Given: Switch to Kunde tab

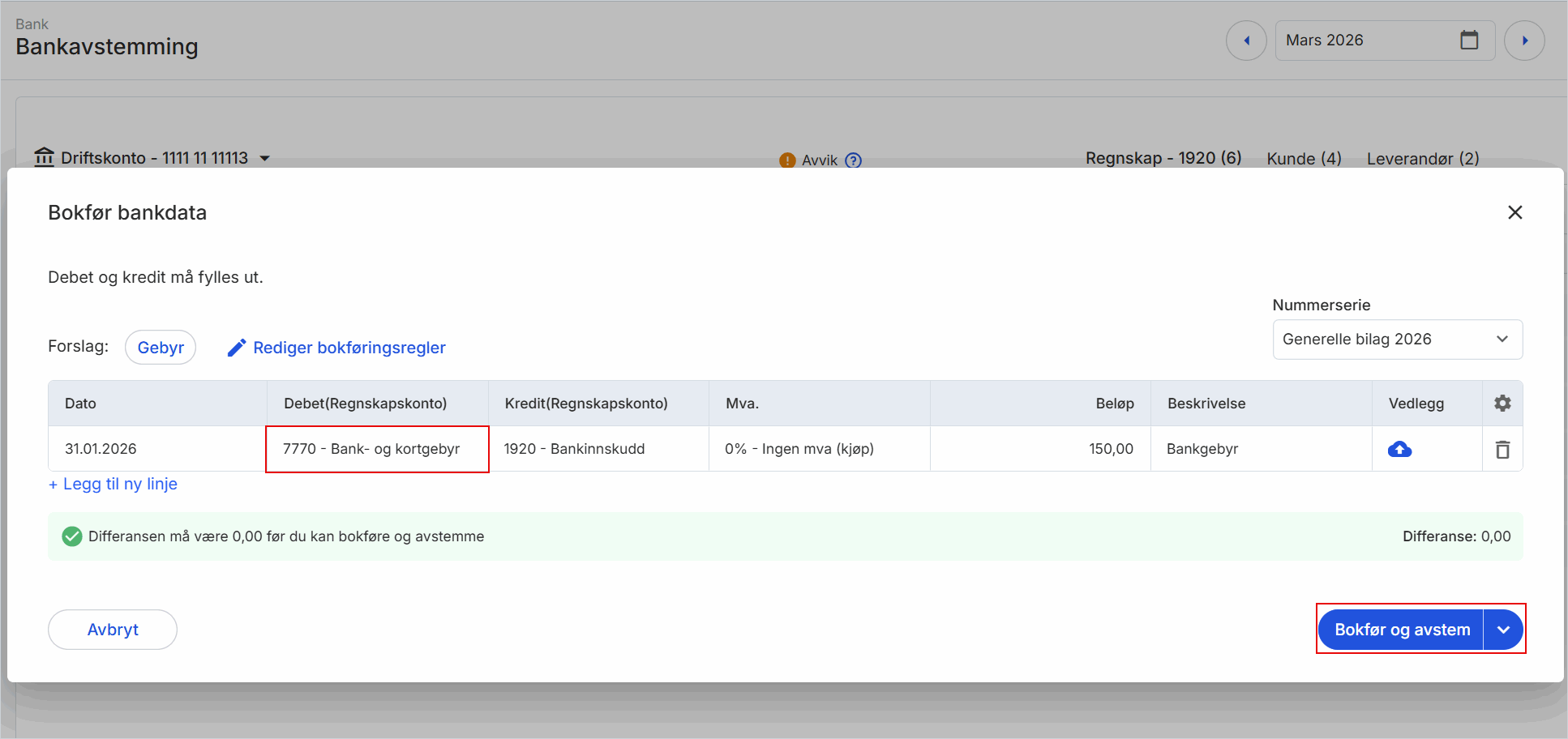Looking at the screenshot, I should [1304, 159].
